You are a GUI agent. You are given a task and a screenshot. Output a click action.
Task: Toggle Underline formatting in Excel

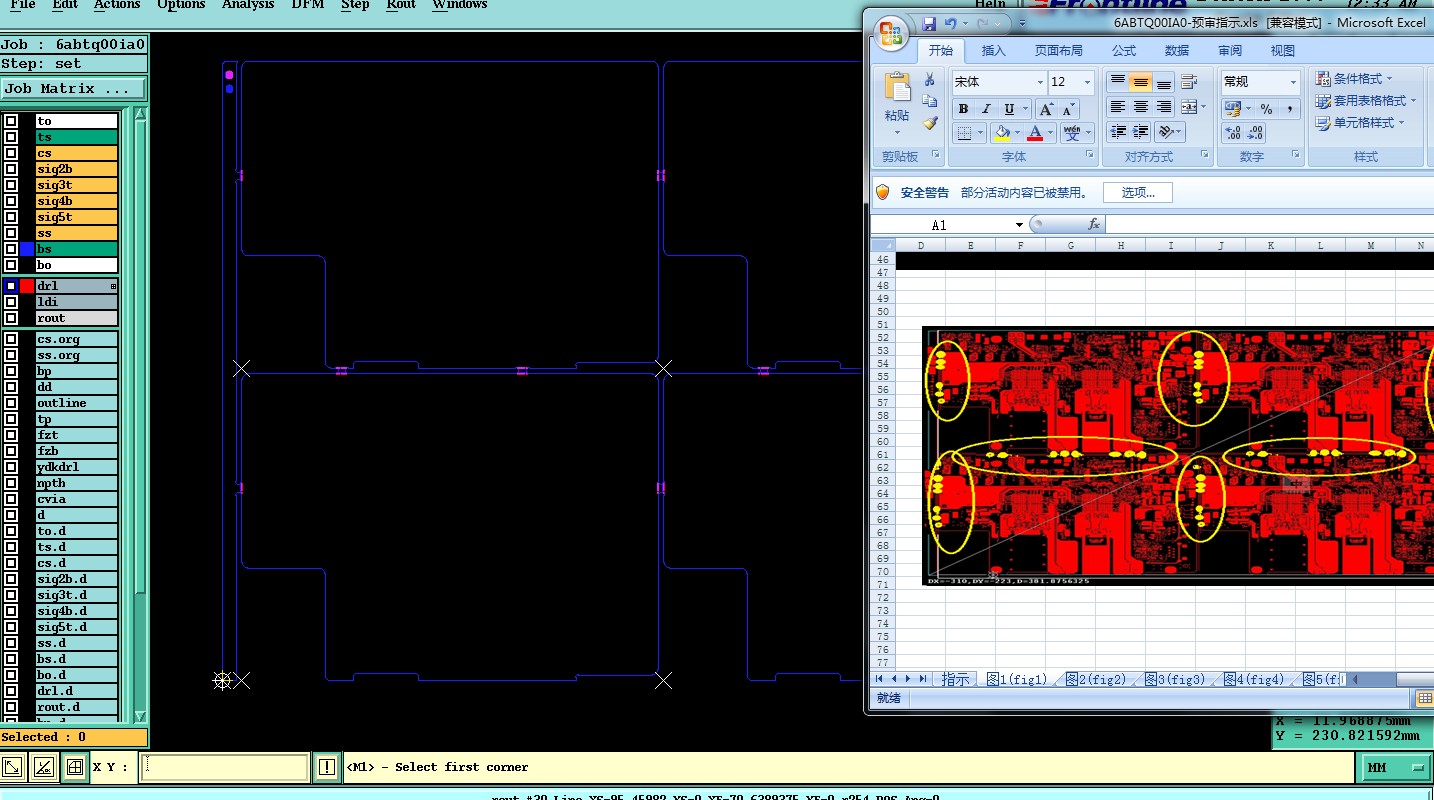point(1009,109)
